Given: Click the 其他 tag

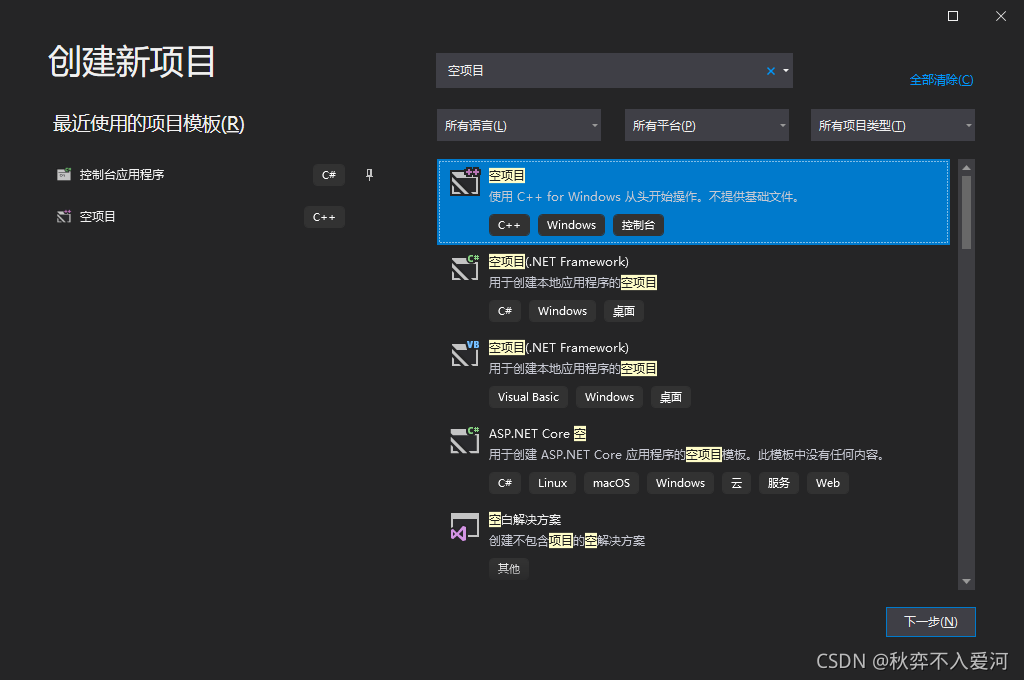Looking at the screenshot, I should pyautogui.click(x=509, y=568).
